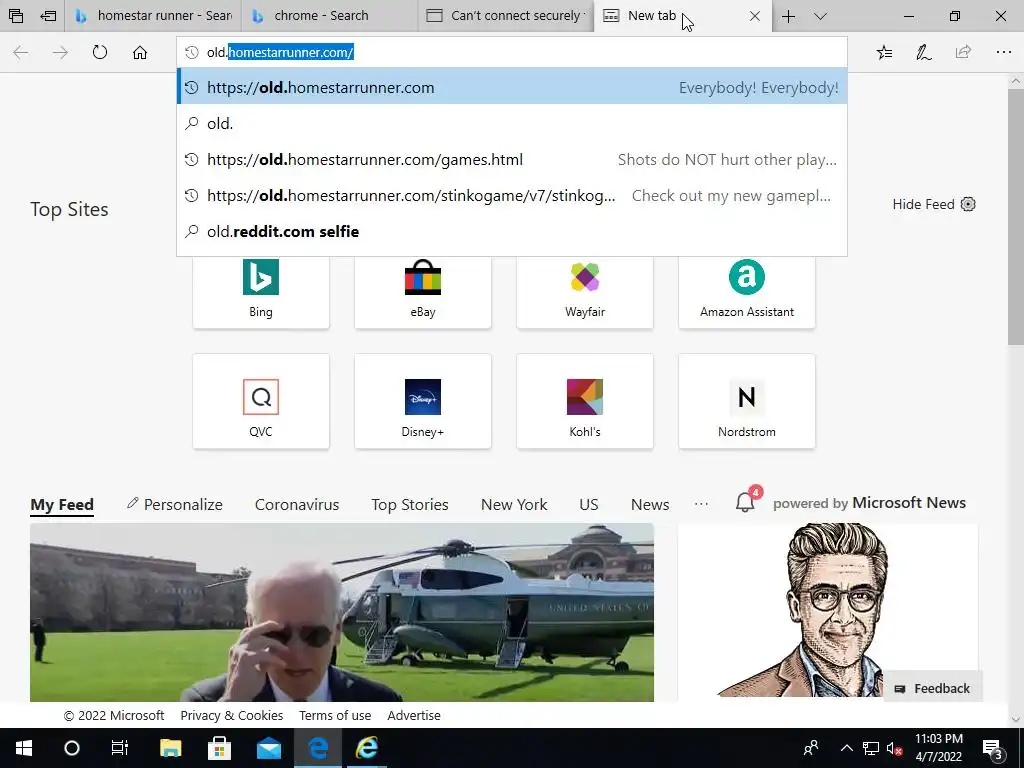
Task: Click the Feedback button
Action: click(x=933, y=688)
